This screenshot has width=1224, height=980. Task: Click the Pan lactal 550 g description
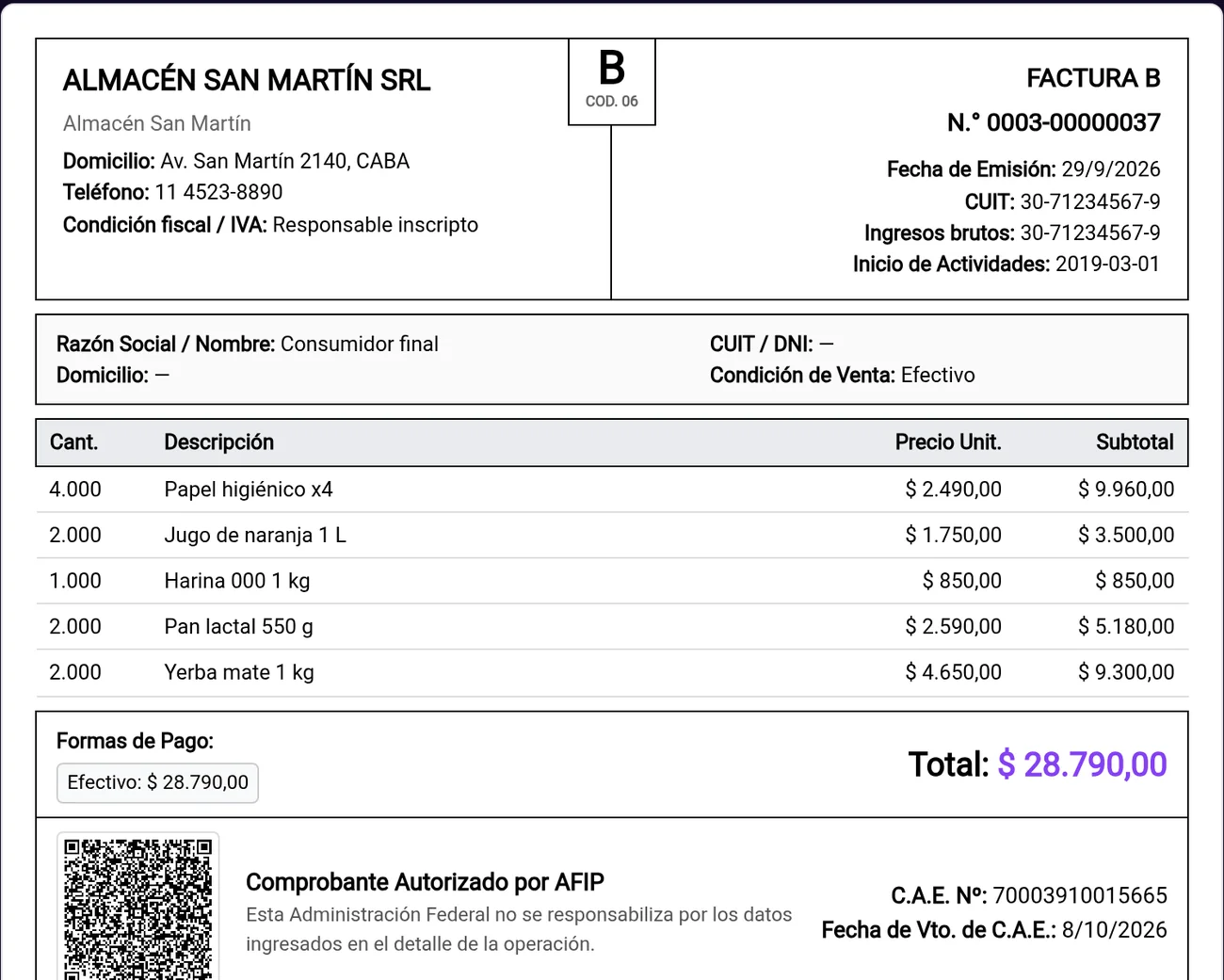coord(239,627)
